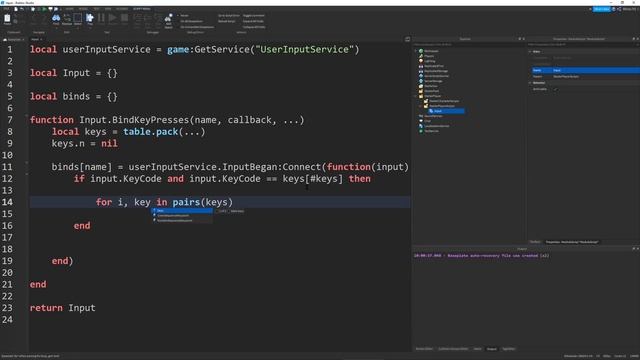The height and width of the screenshot is (360, 640).
Task: Click the ReplicatedStorage icon in Explorer
Action: 421,71
